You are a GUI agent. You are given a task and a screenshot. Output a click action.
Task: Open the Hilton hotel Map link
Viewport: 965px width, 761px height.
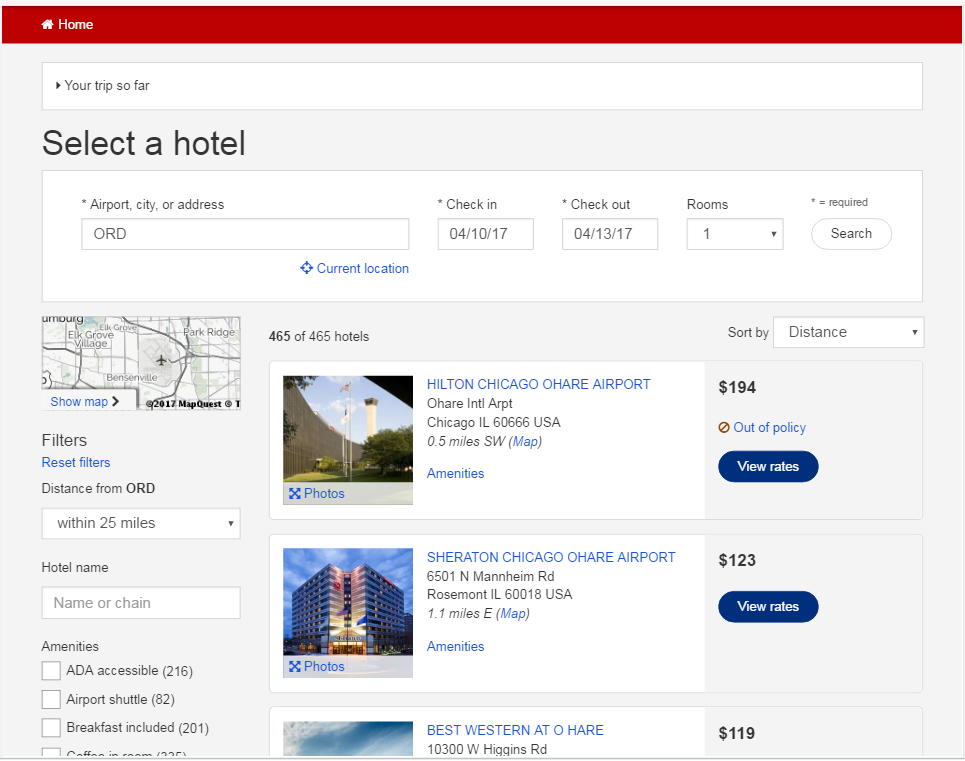[525, 442]
